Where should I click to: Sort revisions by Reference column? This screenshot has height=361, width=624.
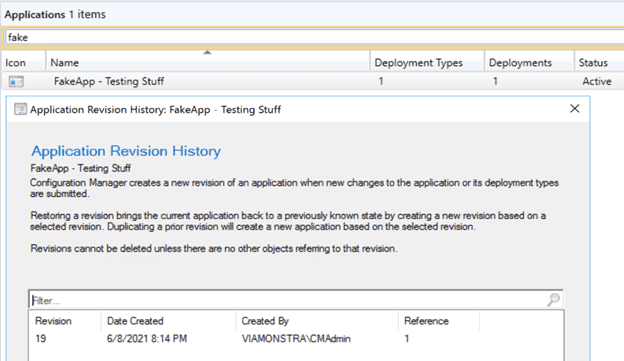pos(439,321)
